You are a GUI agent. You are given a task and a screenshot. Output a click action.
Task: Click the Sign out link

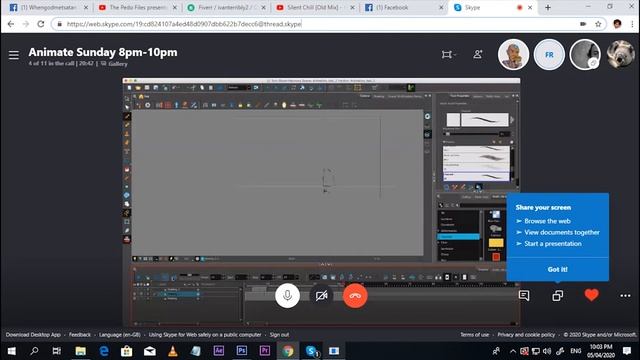click(x=279, y=335)
